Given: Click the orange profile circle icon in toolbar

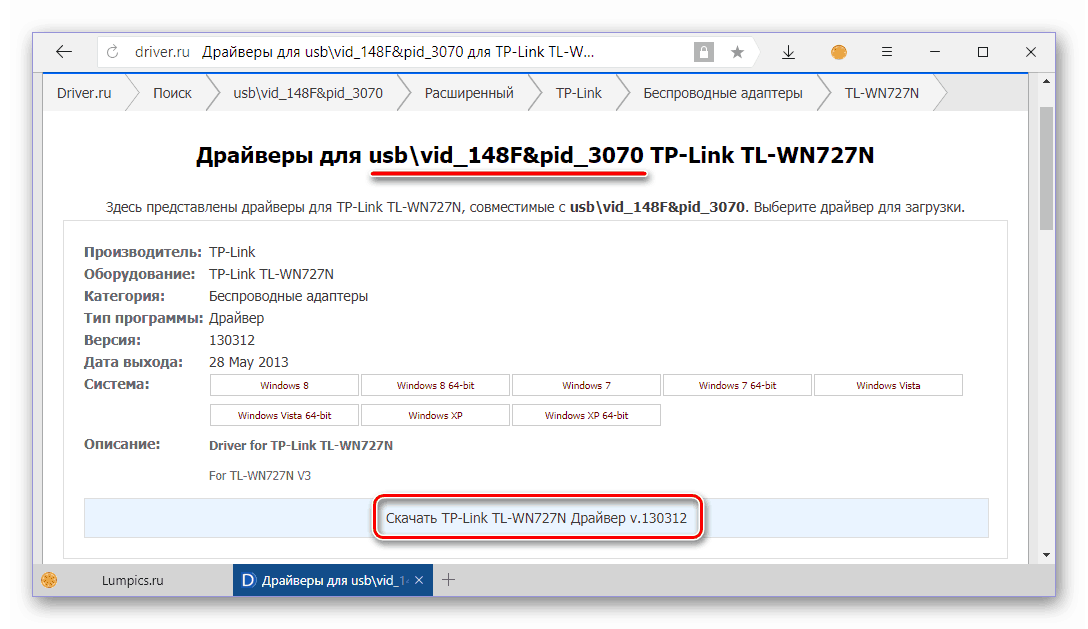Looking at the screenshot, I should coord(838,52).
